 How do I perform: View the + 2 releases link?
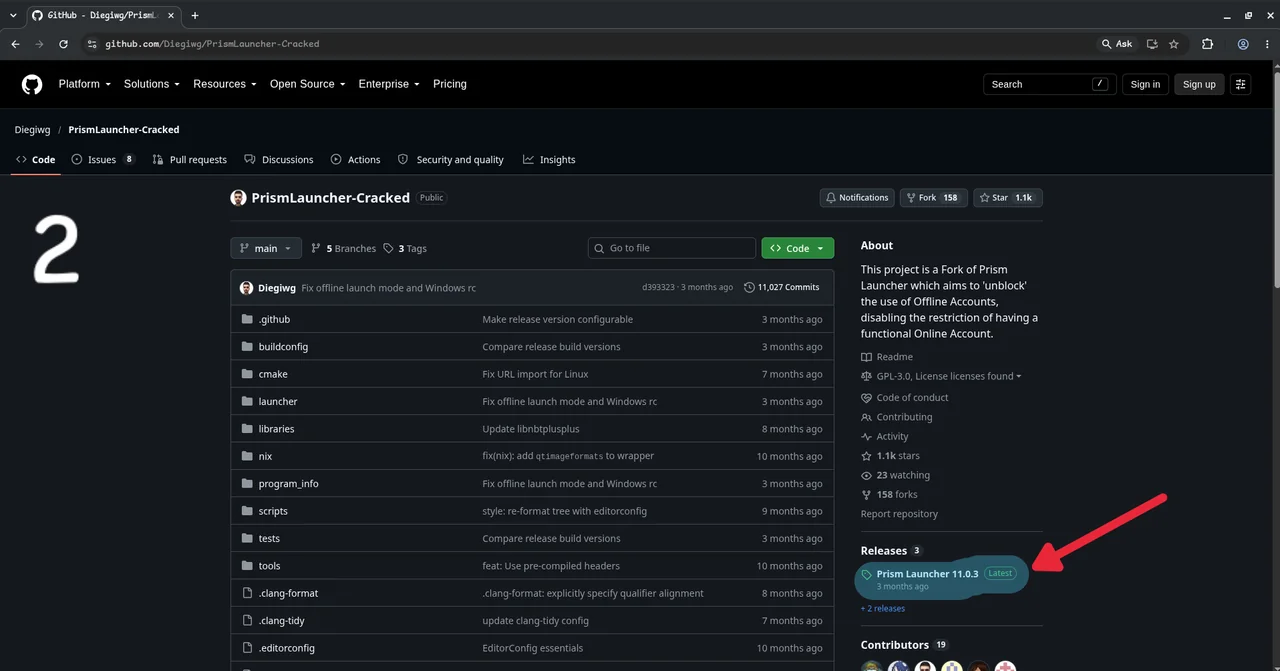click(883, 608)
